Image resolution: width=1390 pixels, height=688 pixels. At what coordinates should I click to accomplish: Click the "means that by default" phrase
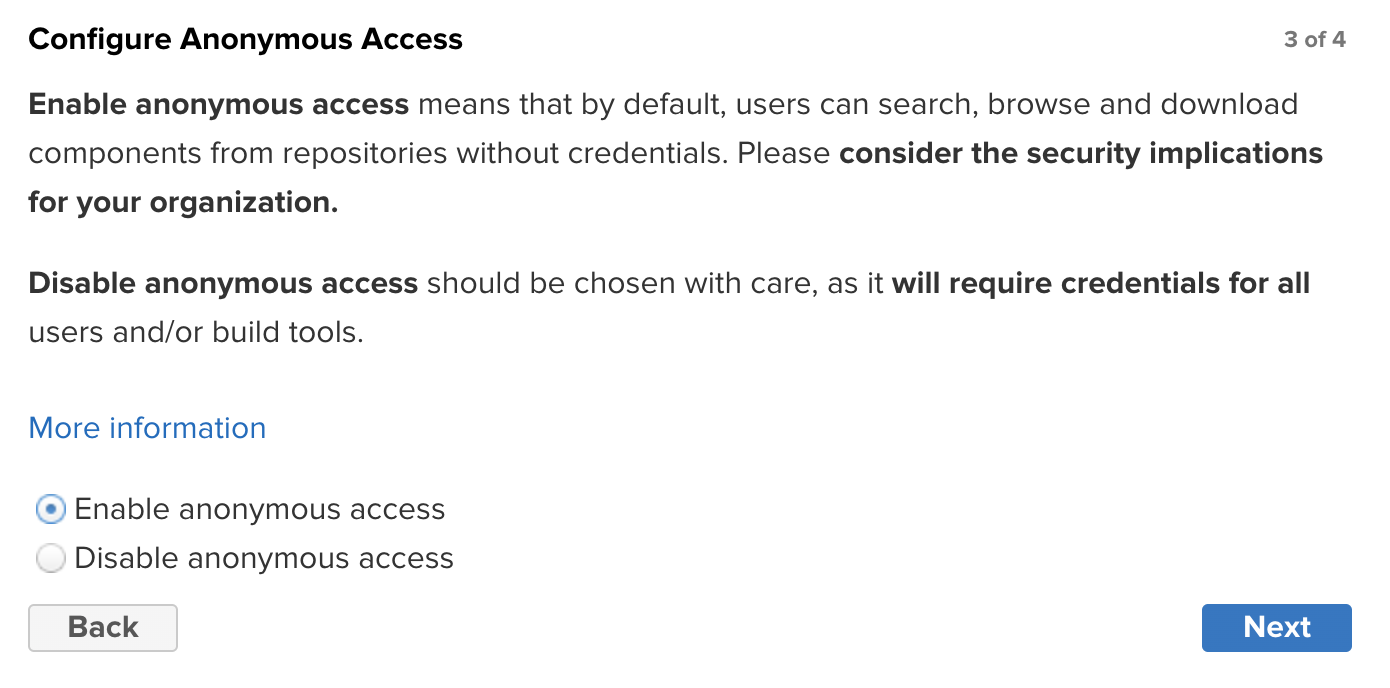pos(569,104)
